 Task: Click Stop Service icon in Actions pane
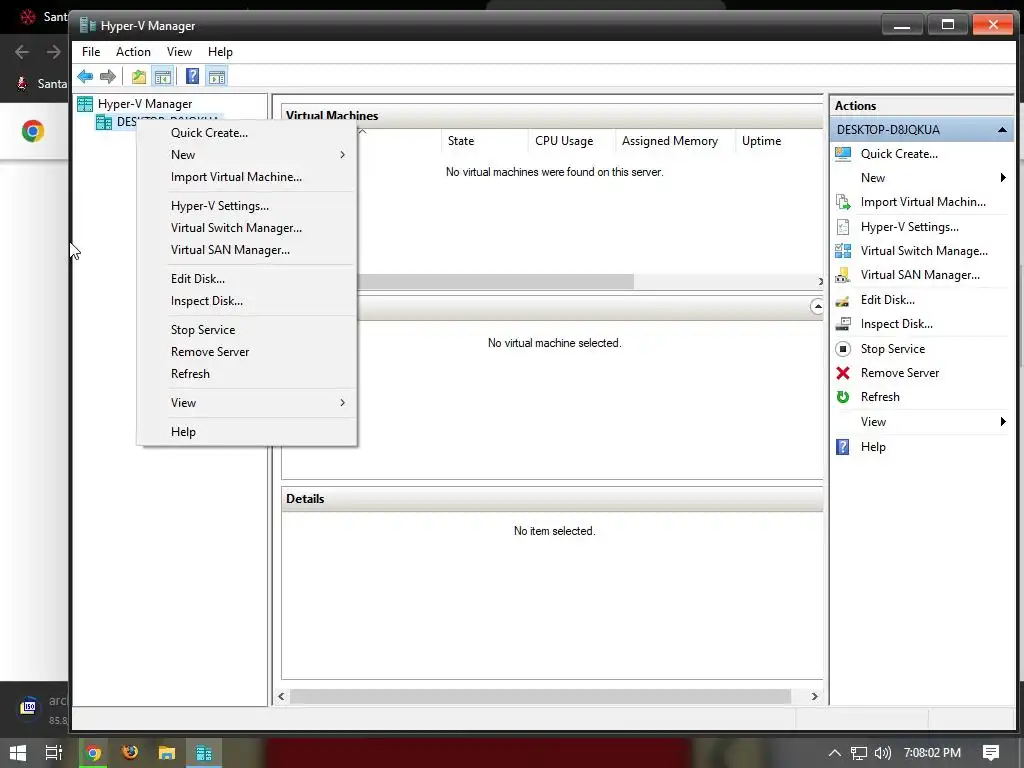[843, 349]
